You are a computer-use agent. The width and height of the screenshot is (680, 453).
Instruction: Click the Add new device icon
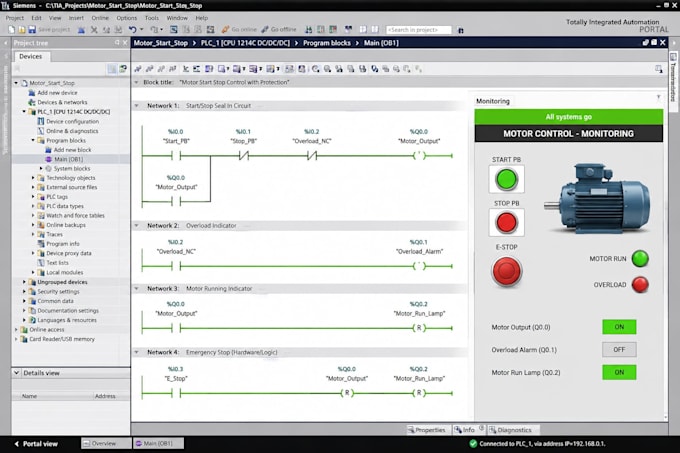point(32,93)
